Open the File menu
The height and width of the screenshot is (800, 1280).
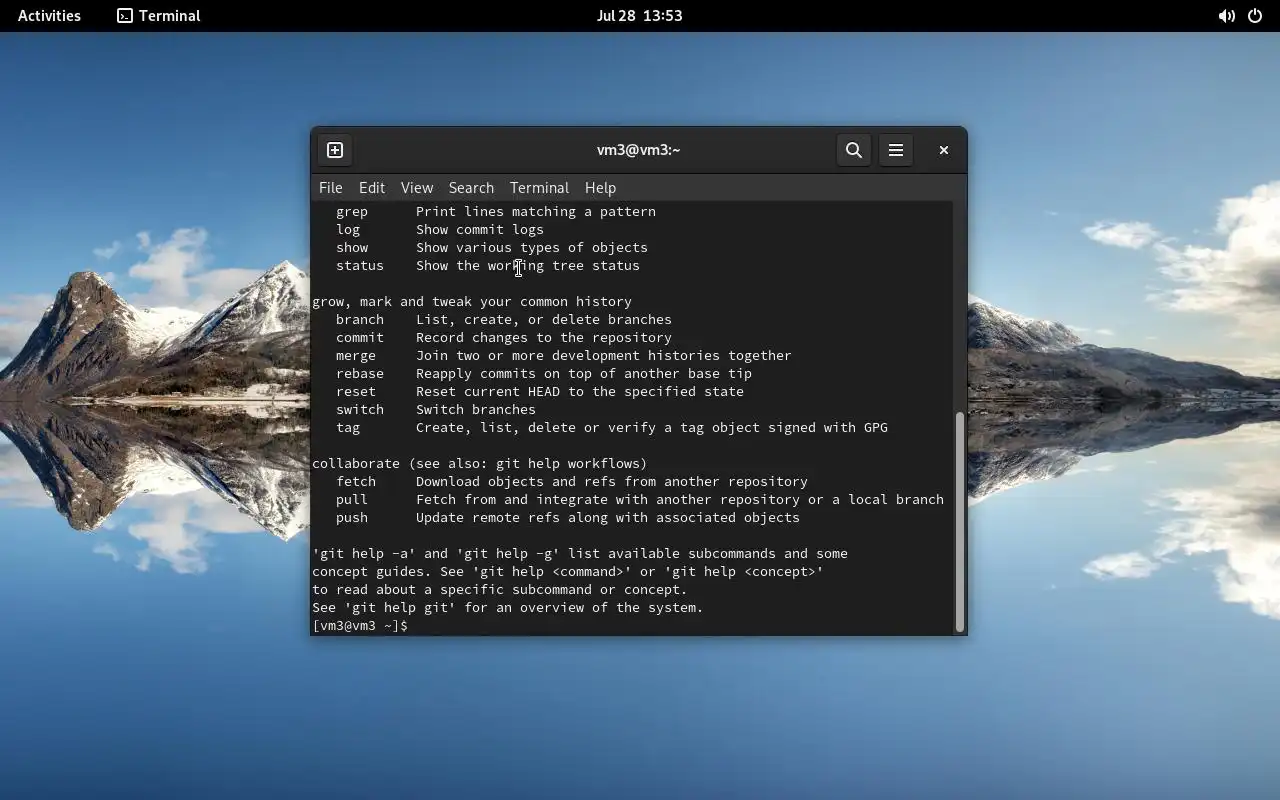(330, 188)
